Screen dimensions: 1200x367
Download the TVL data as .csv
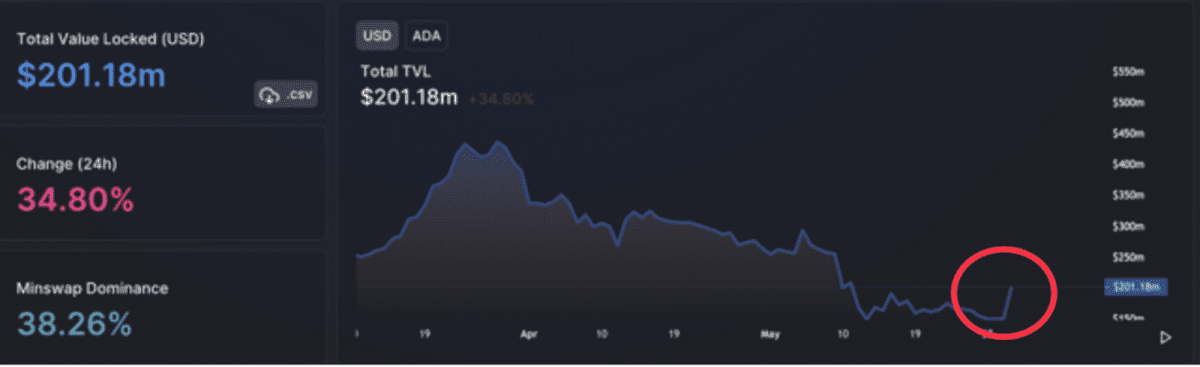coord(285,95)
